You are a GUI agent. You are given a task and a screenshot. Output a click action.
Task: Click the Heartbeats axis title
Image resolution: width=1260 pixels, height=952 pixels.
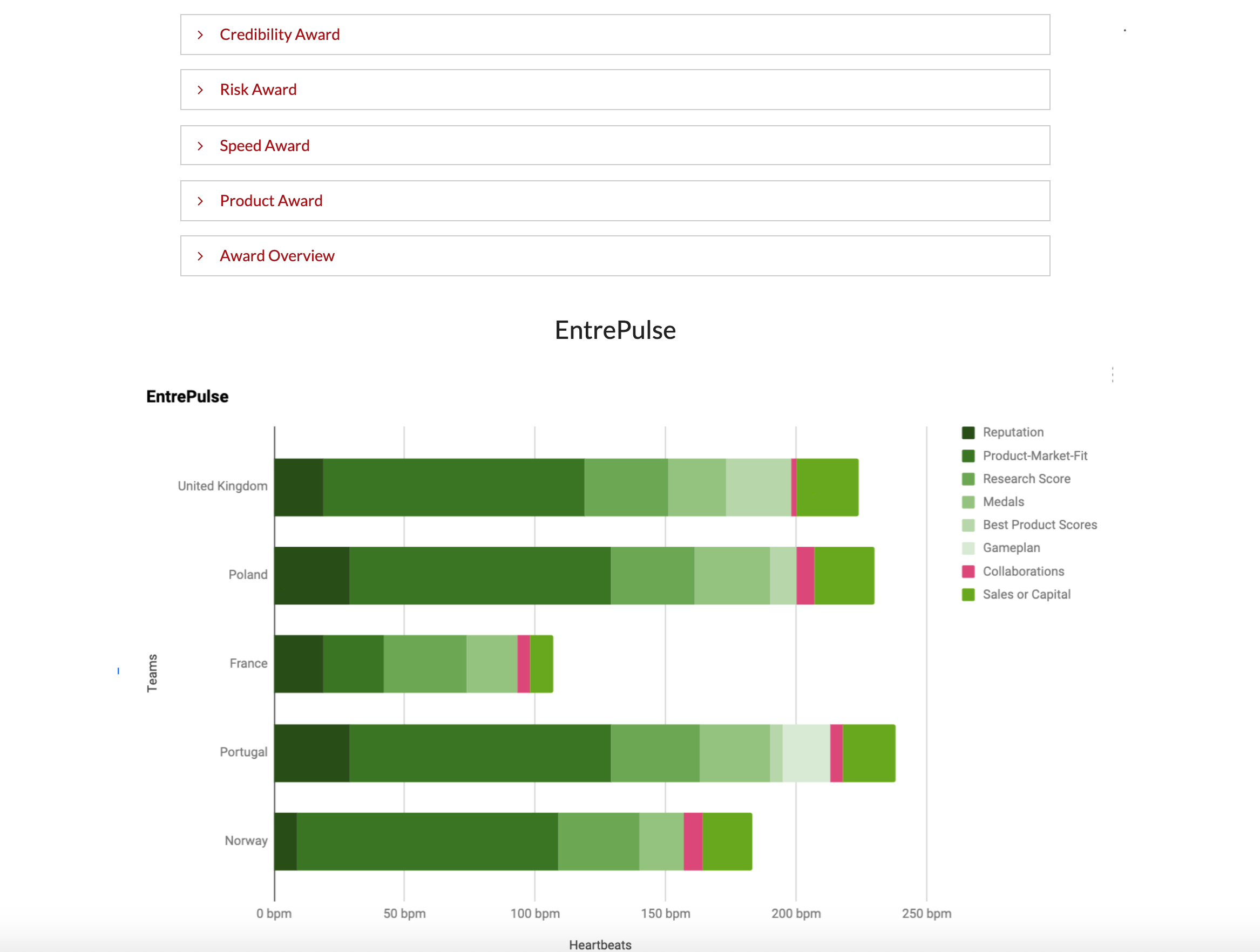(600, 945)
